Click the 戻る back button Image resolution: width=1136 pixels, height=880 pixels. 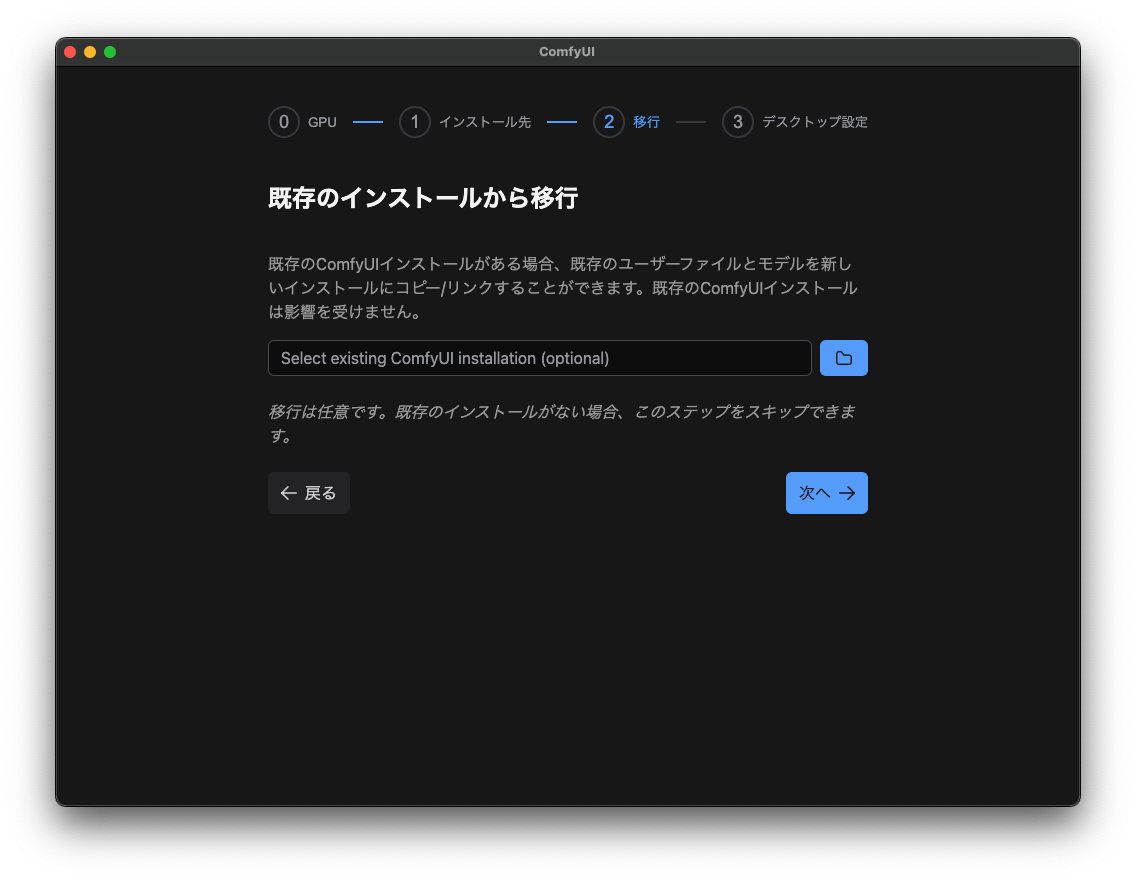(308, 492)
